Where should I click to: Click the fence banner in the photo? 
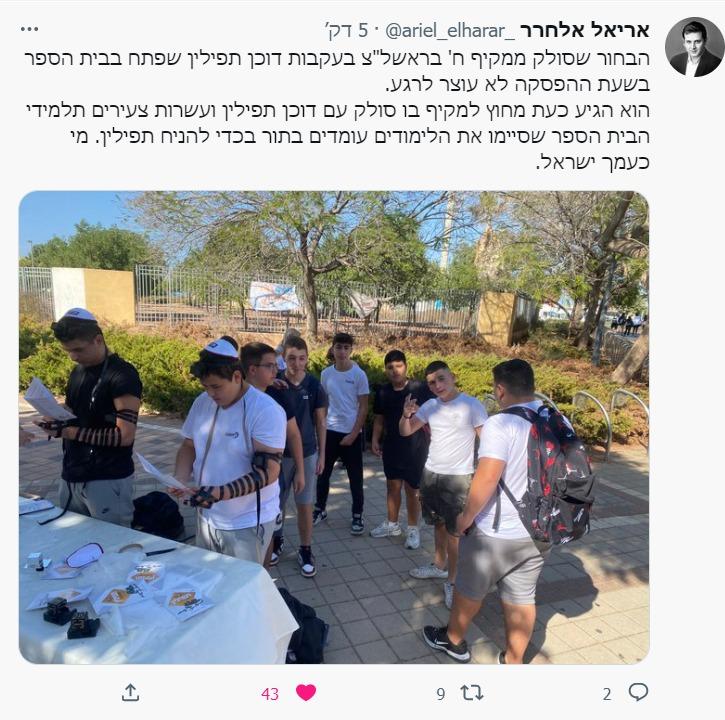(x=274, y=296)
